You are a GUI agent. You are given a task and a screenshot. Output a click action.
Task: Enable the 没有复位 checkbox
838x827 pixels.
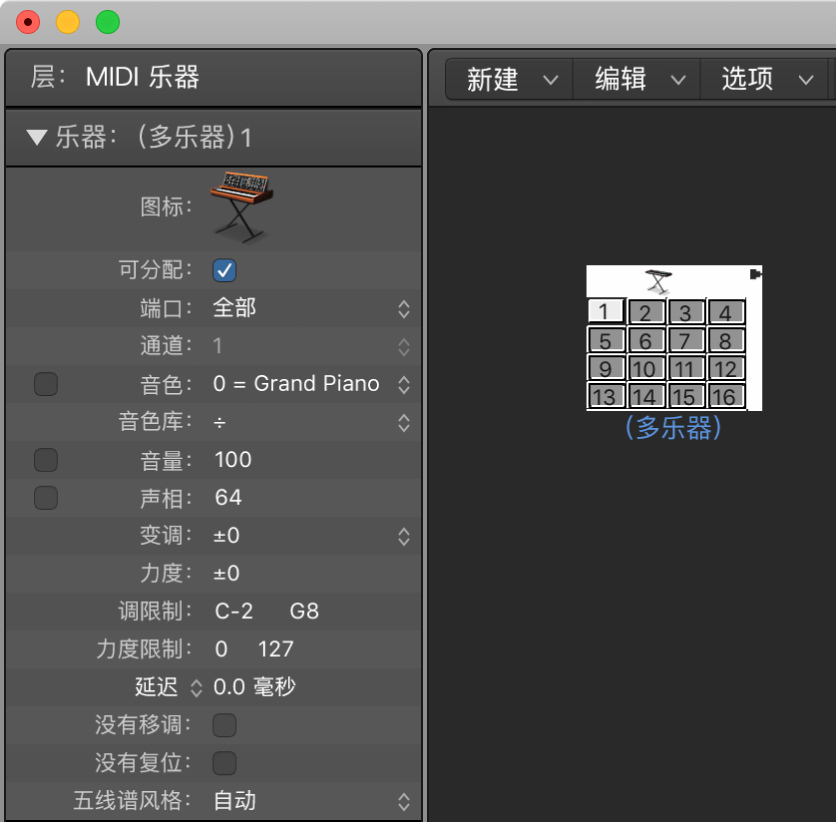coord(224,763)
